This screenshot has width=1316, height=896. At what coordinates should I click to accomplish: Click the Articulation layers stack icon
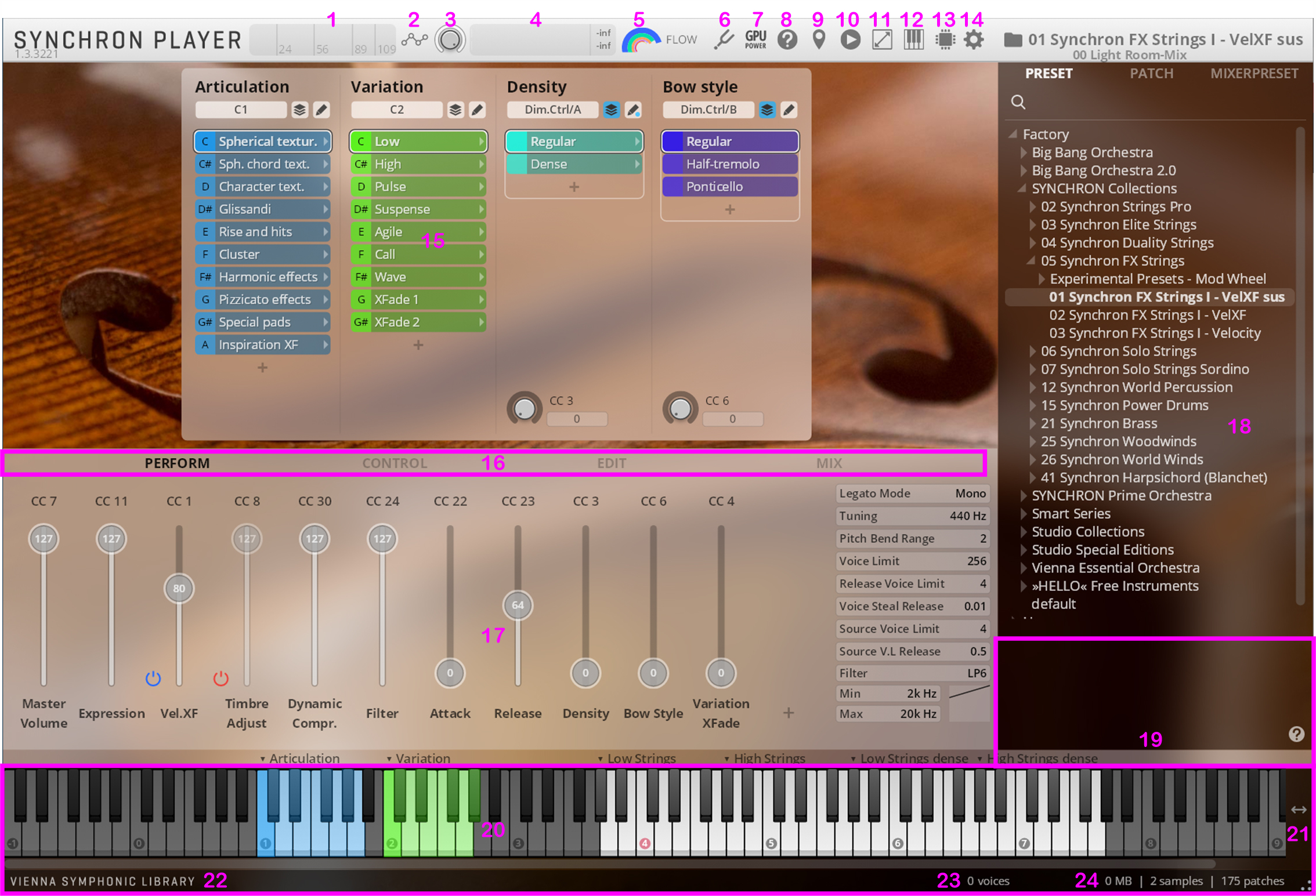click(x=299, y=110)
